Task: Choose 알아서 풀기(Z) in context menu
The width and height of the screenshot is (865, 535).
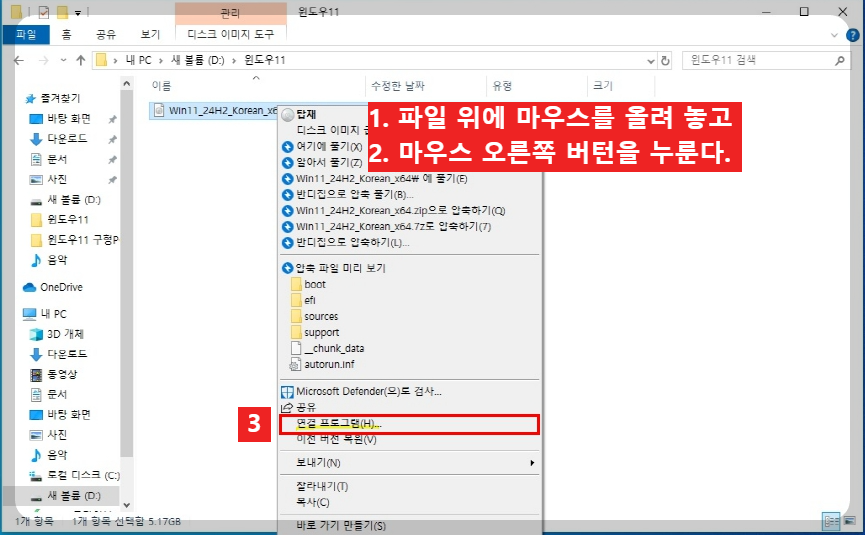Action: [x=329, y=162]
